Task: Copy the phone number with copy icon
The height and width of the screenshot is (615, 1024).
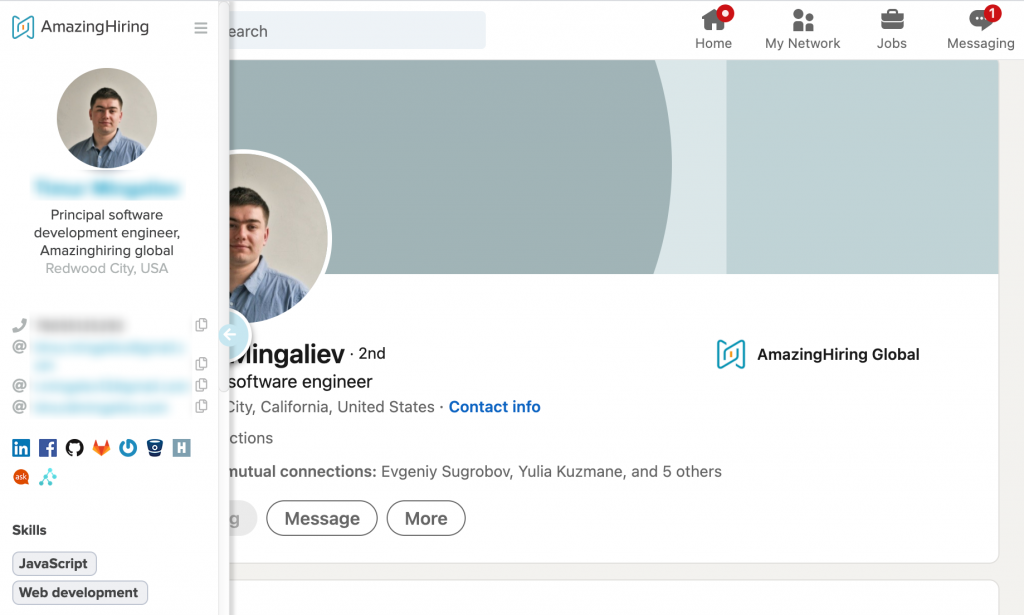Action: coord(201,324)
